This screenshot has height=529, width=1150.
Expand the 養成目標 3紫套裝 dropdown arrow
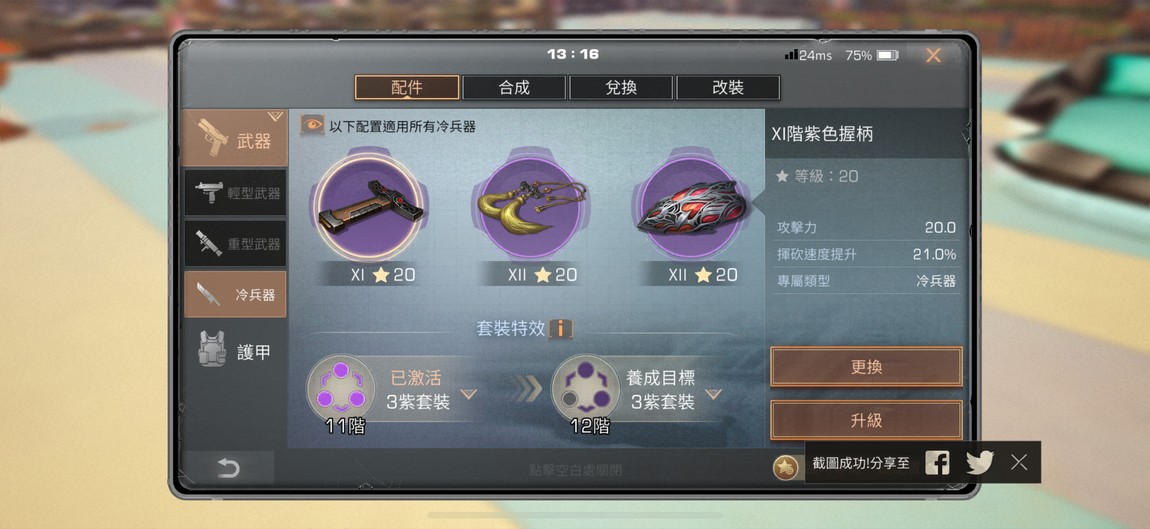point(714,394)
